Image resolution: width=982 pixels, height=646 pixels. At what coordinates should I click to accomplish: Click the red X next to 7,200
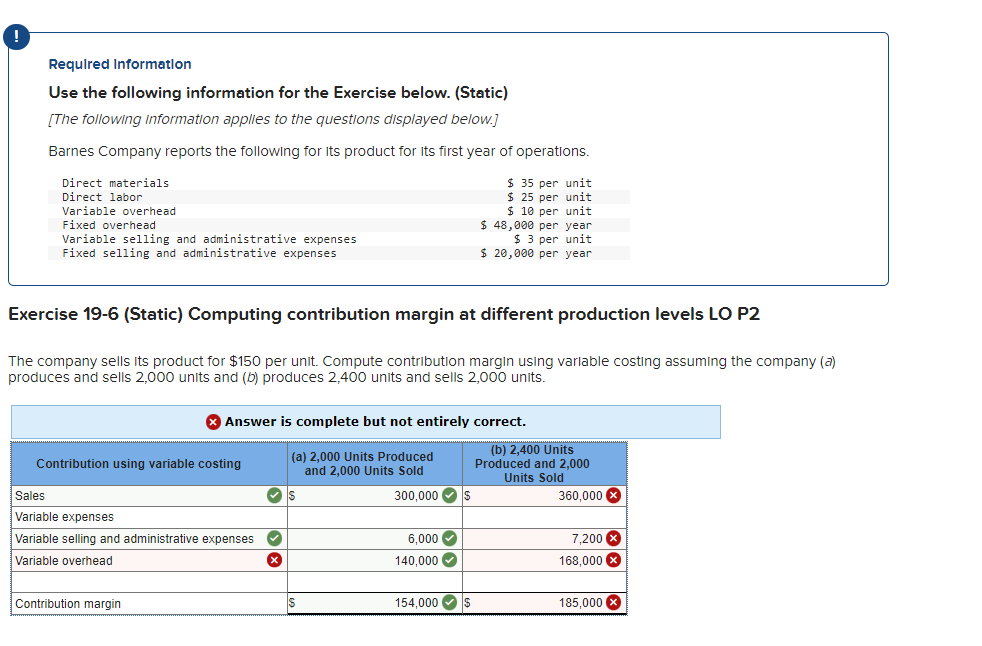(x=613, y=538)
